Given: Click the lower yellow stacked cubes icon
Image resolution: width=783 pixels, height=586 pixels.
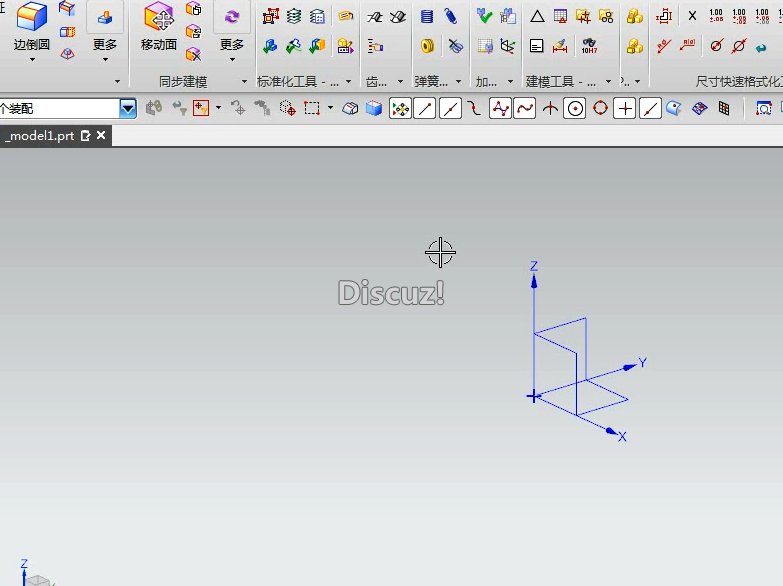Looking at the screenshot, I should coord(635,46).
